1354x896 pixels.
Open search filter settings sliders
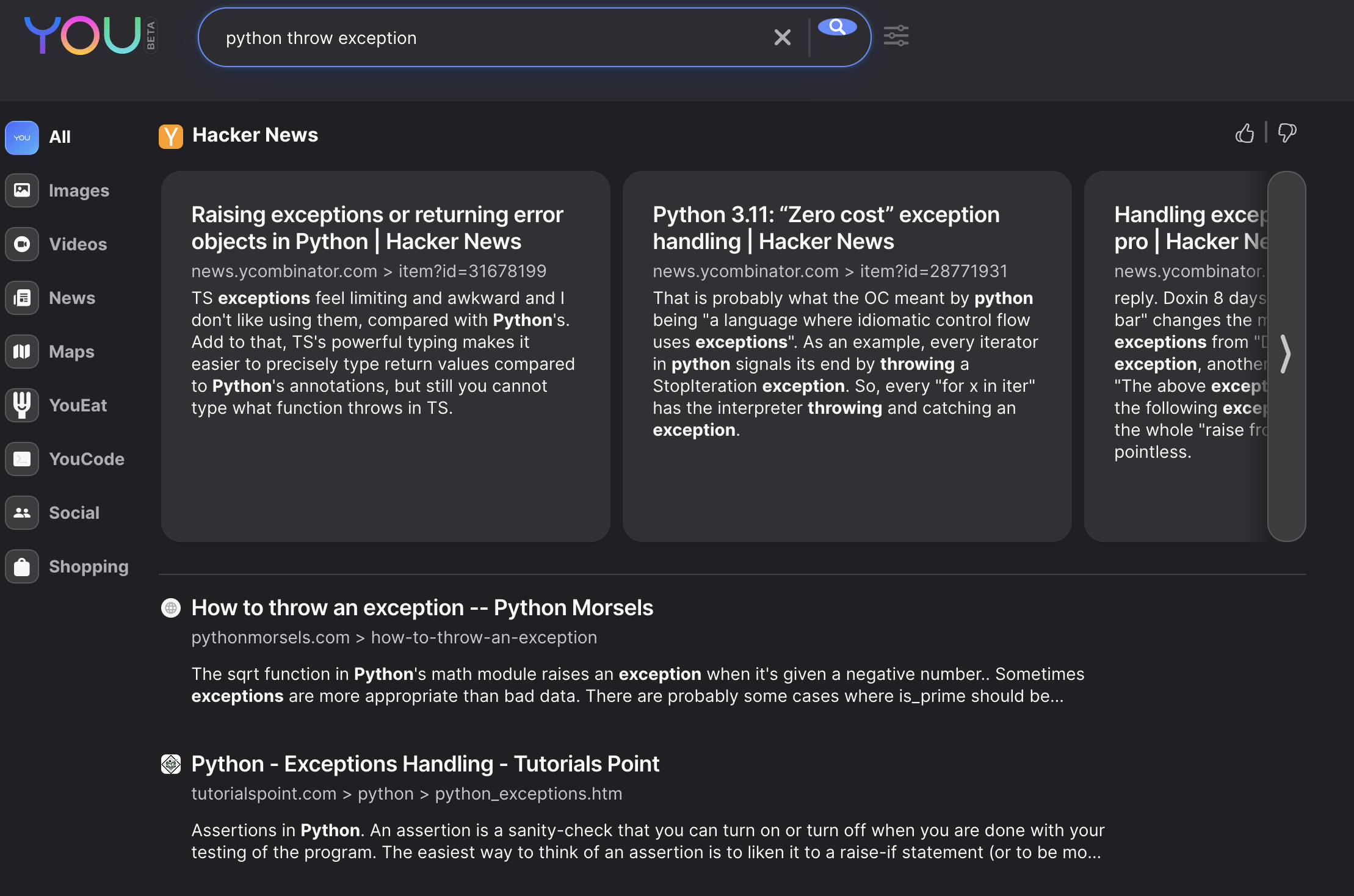point(896,36)
